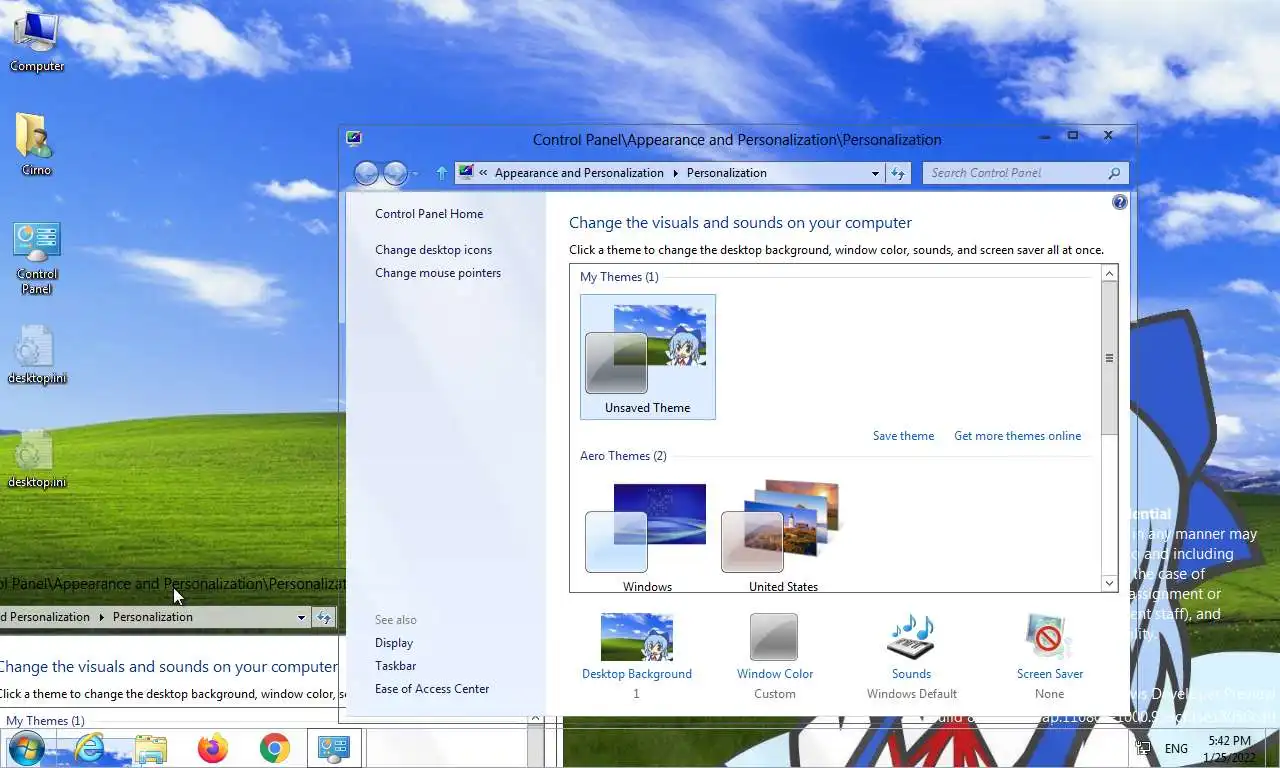Click the Back navigation arrow in Personalization
Image resolution: width=1280 pixels, height=768 pixels.
pos(366,173)
